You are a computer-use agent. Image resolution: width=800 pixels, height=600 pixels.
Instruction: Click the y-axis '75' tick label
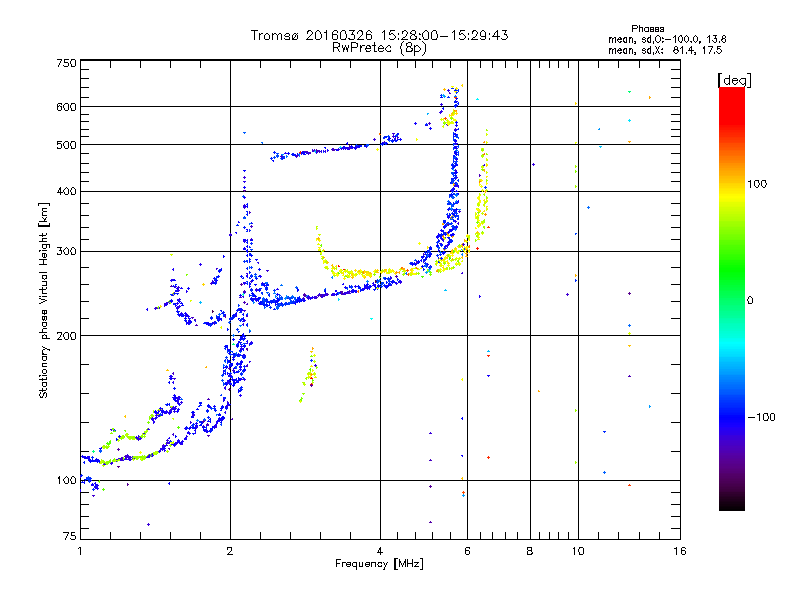point(70,536)
